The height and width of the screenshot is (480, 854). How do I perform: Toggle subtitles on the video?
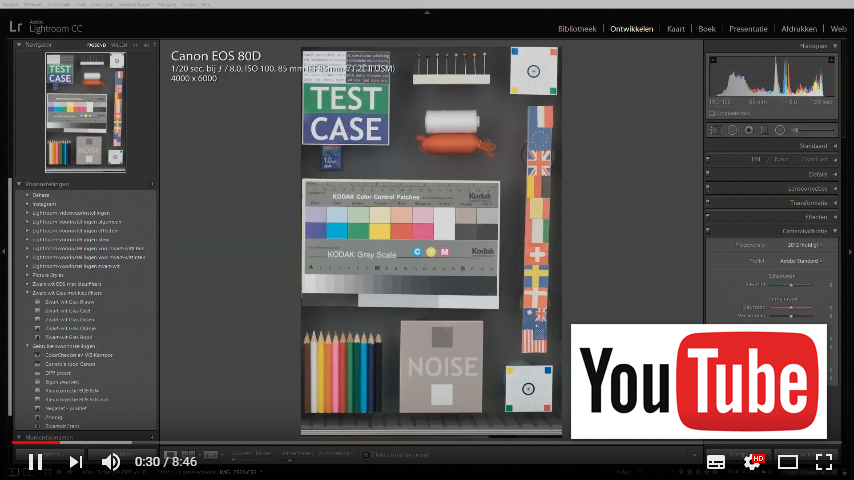716,462
